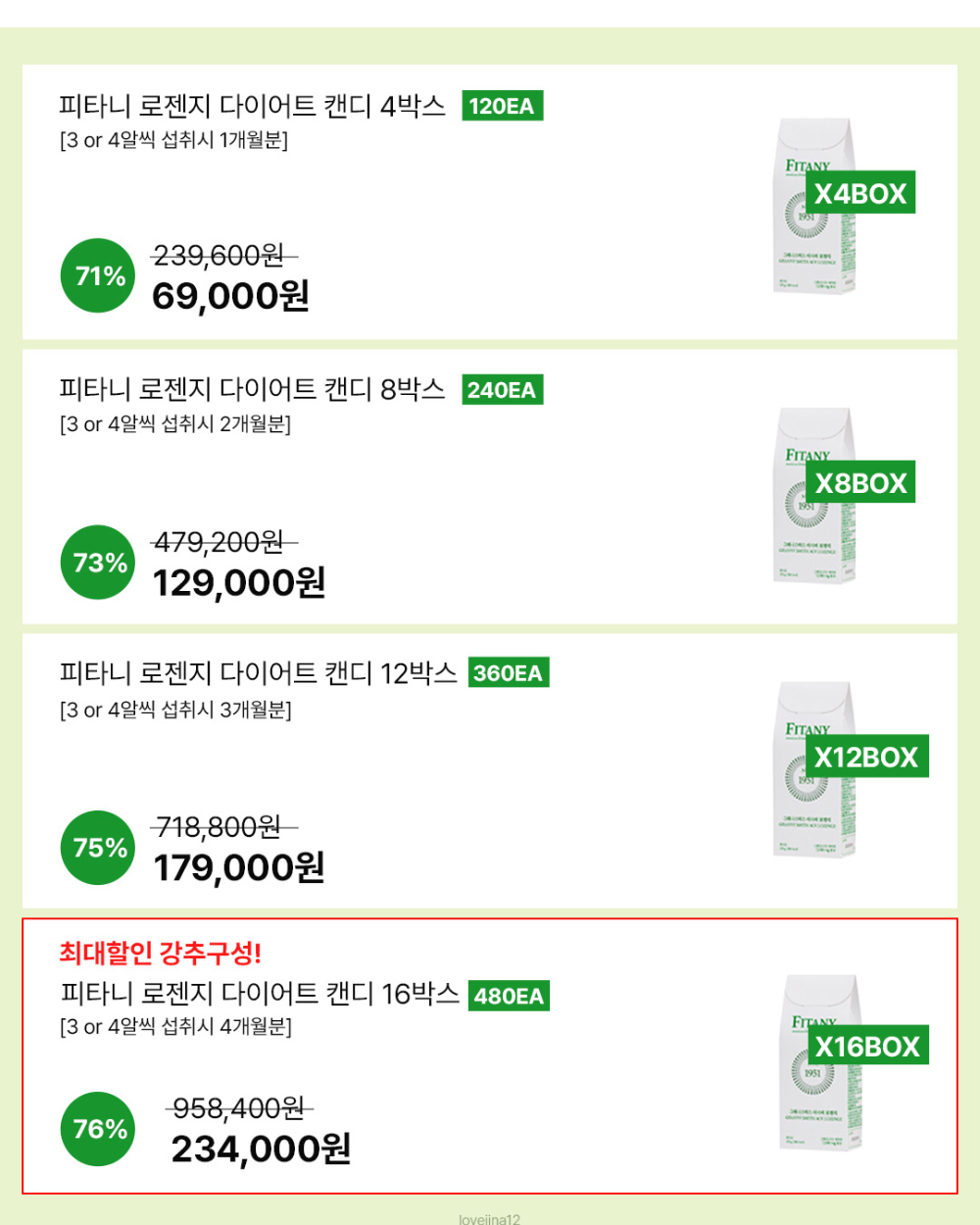Click the 75% discount circle badge
The width and height of the screenshot is (980, 1225).
click(98, 847)
